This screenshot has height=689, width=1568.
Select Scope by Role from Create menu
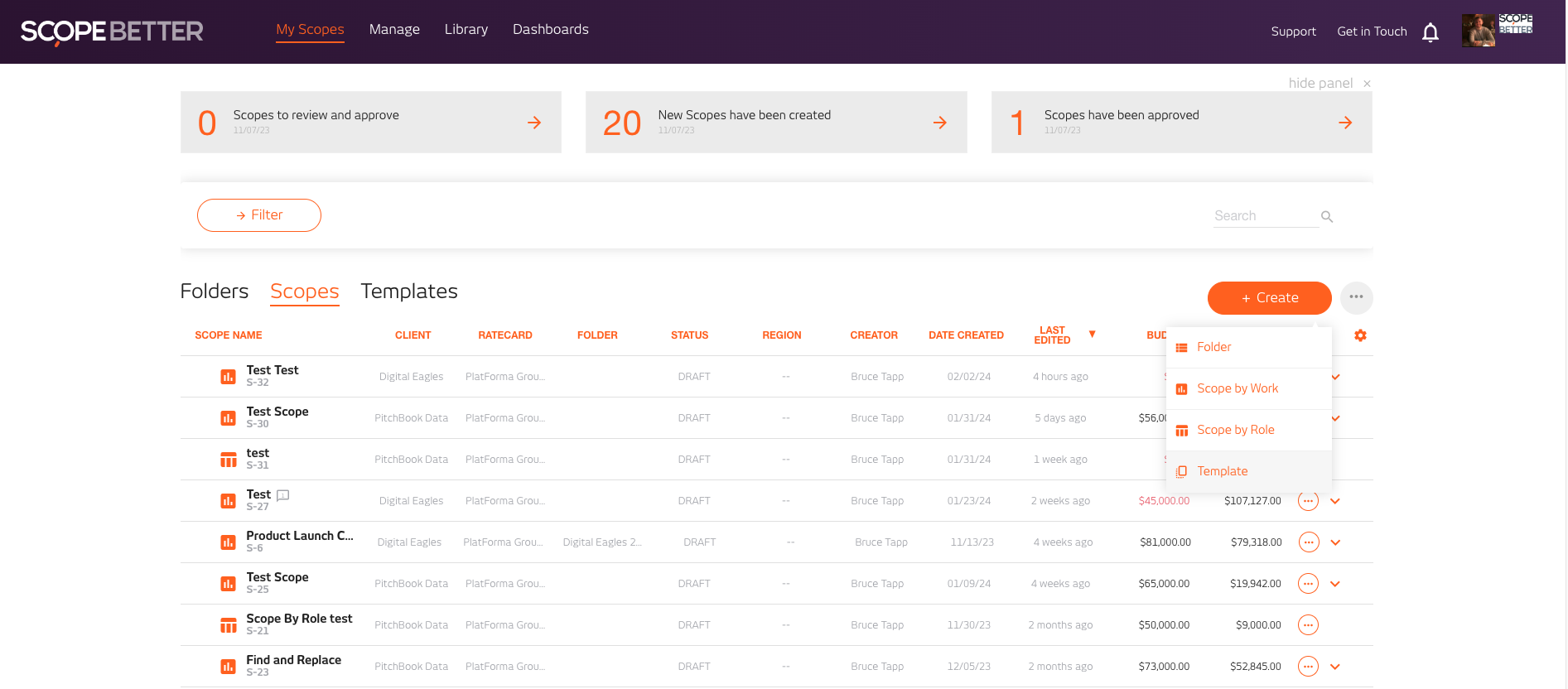tap(1235, 430)
